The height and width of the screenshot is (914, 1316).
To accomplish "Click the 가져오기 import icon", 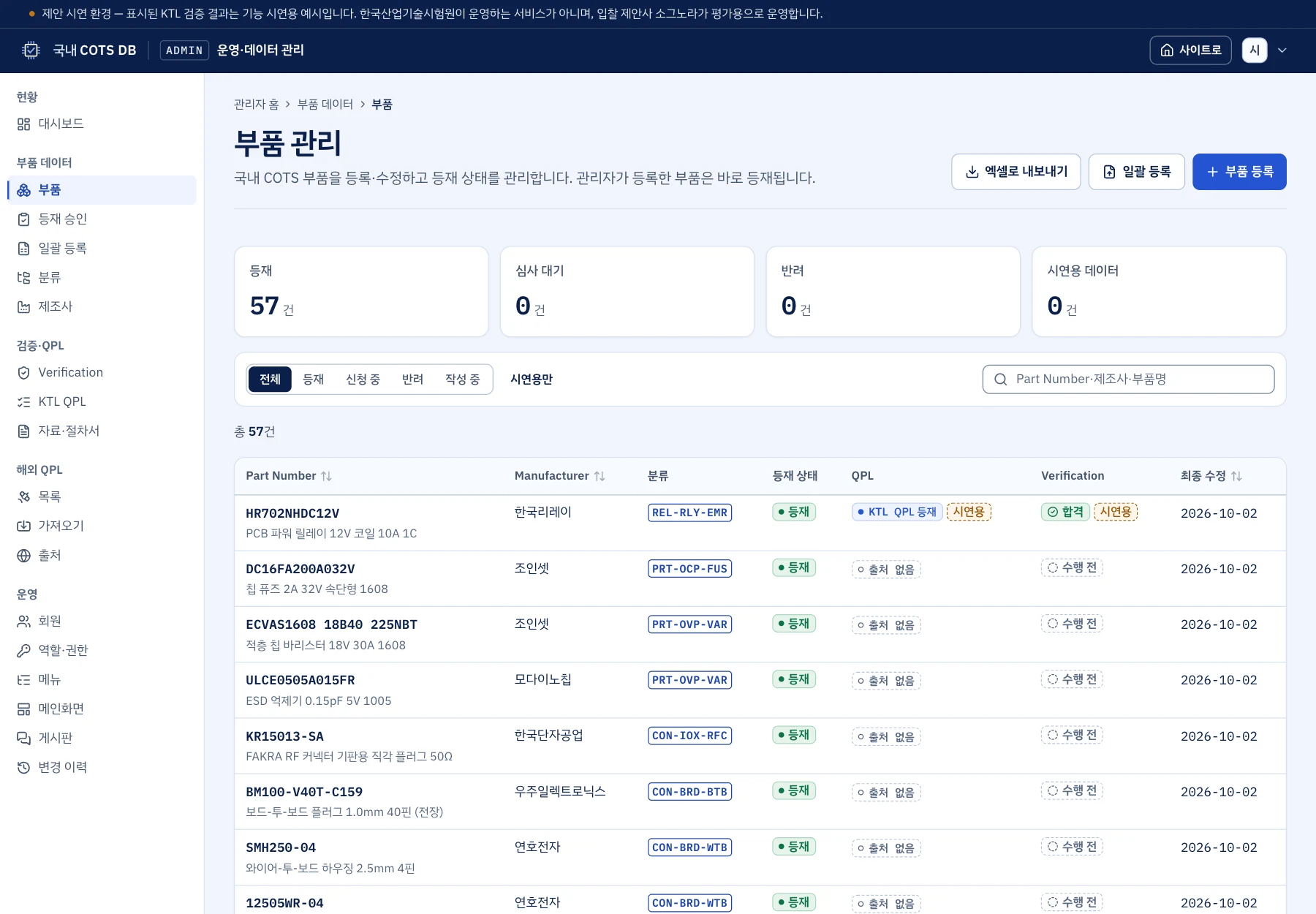I will (x=23, y=526).
